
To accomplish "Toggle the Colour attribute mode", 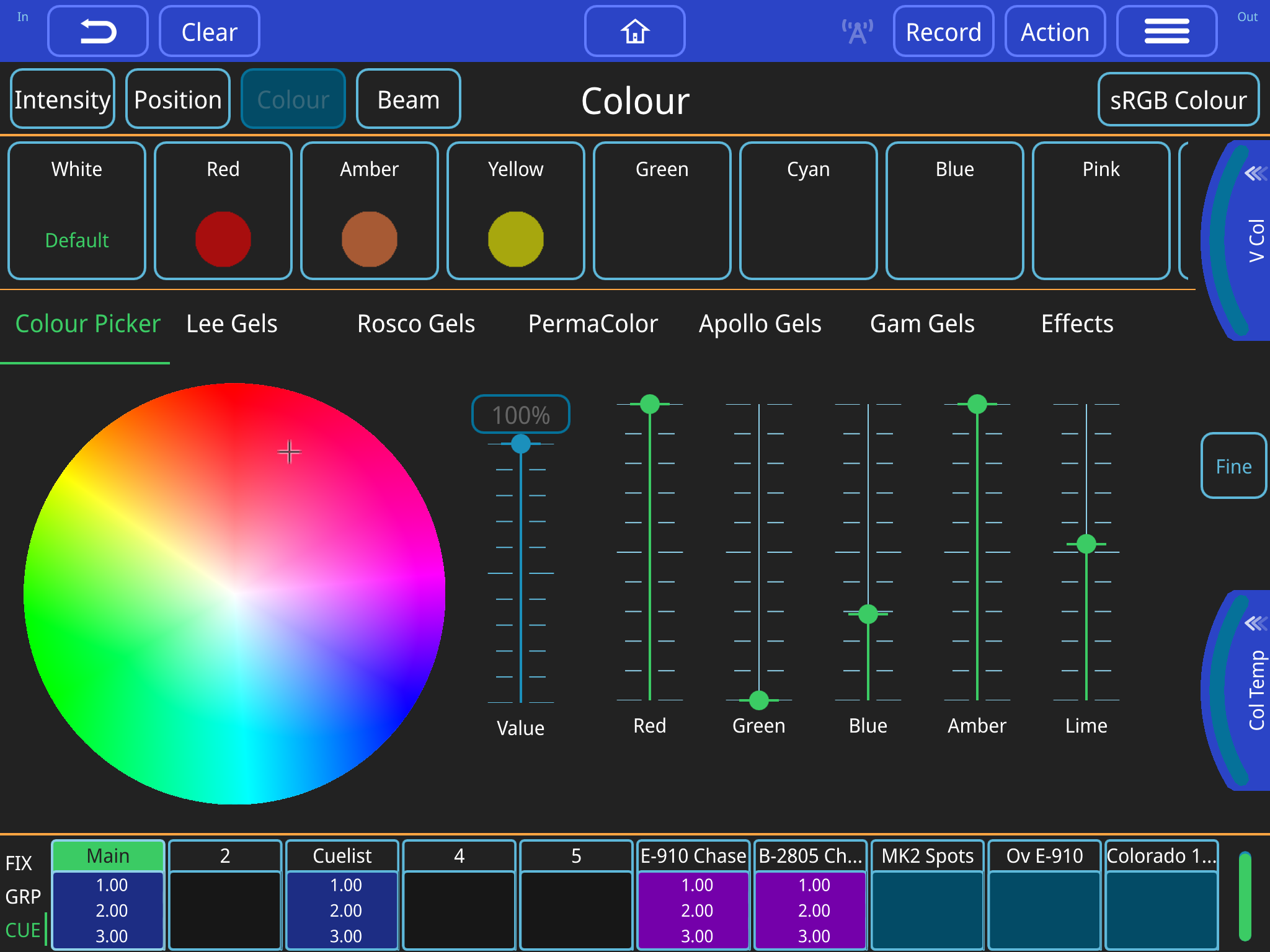I will [293, 99].
